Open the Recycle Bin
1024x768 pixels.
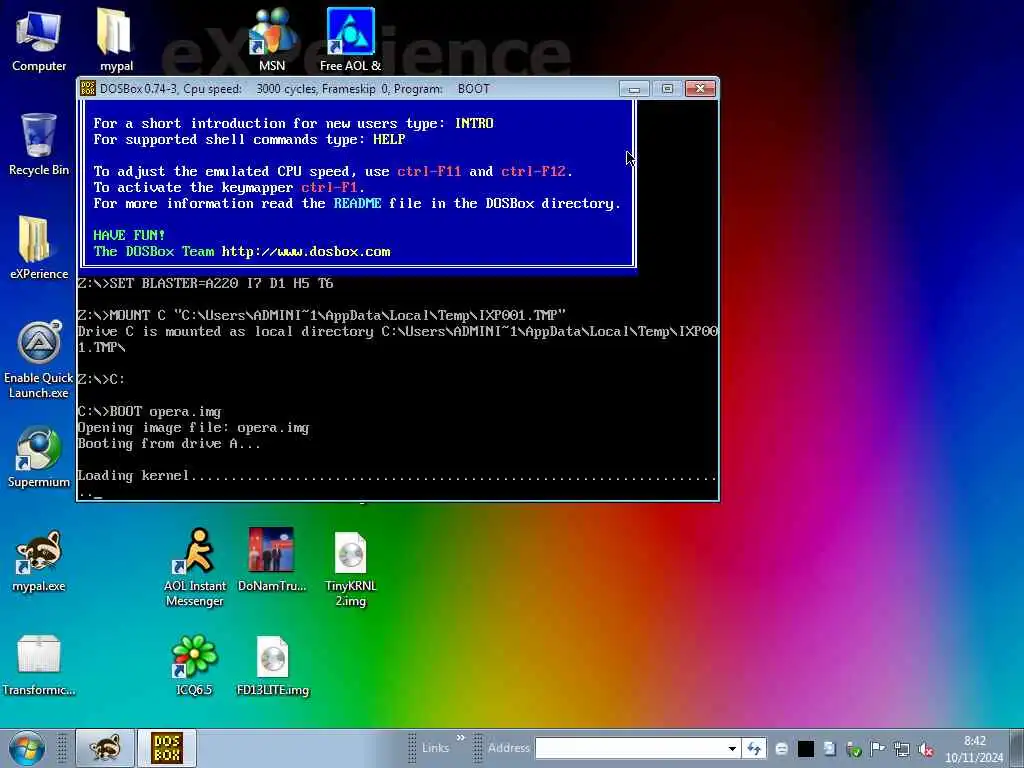pyautogui.click(x=39, y=144)
